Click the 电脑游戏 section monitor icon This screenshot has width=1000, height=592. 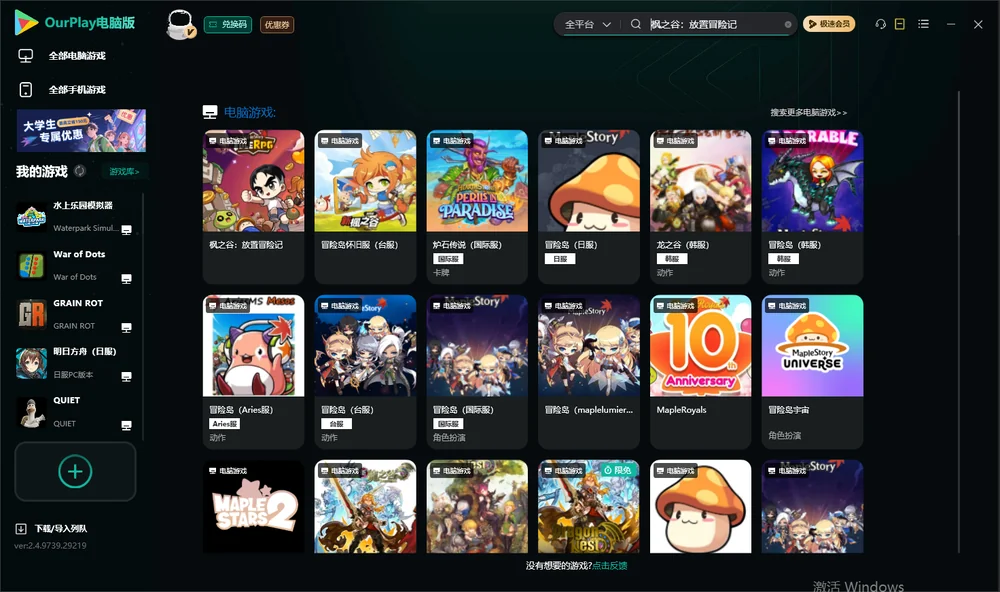tap(210, 112)
